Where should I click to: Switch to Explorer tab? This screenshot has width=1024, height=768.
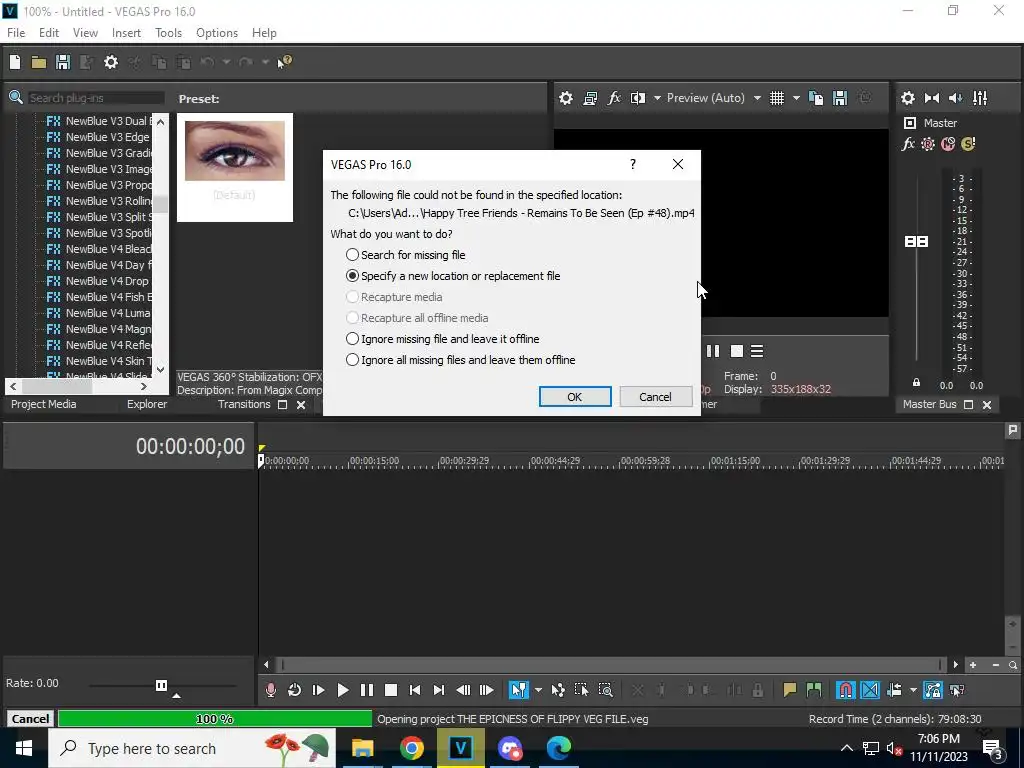click(x=147, y=404)
